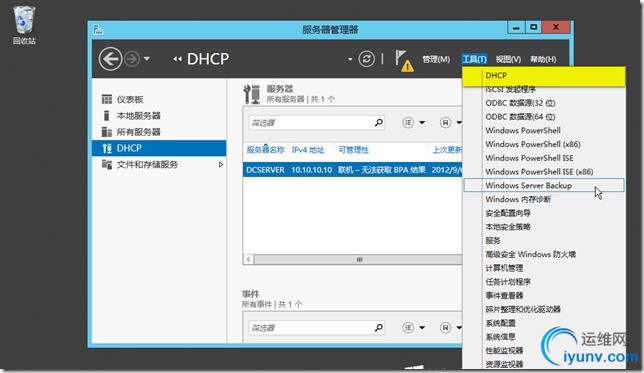The height and width of the screenshot is (373, 644).
Task: Open the navigation history dropdown beside forward arrow
Action: pos(147,59)
